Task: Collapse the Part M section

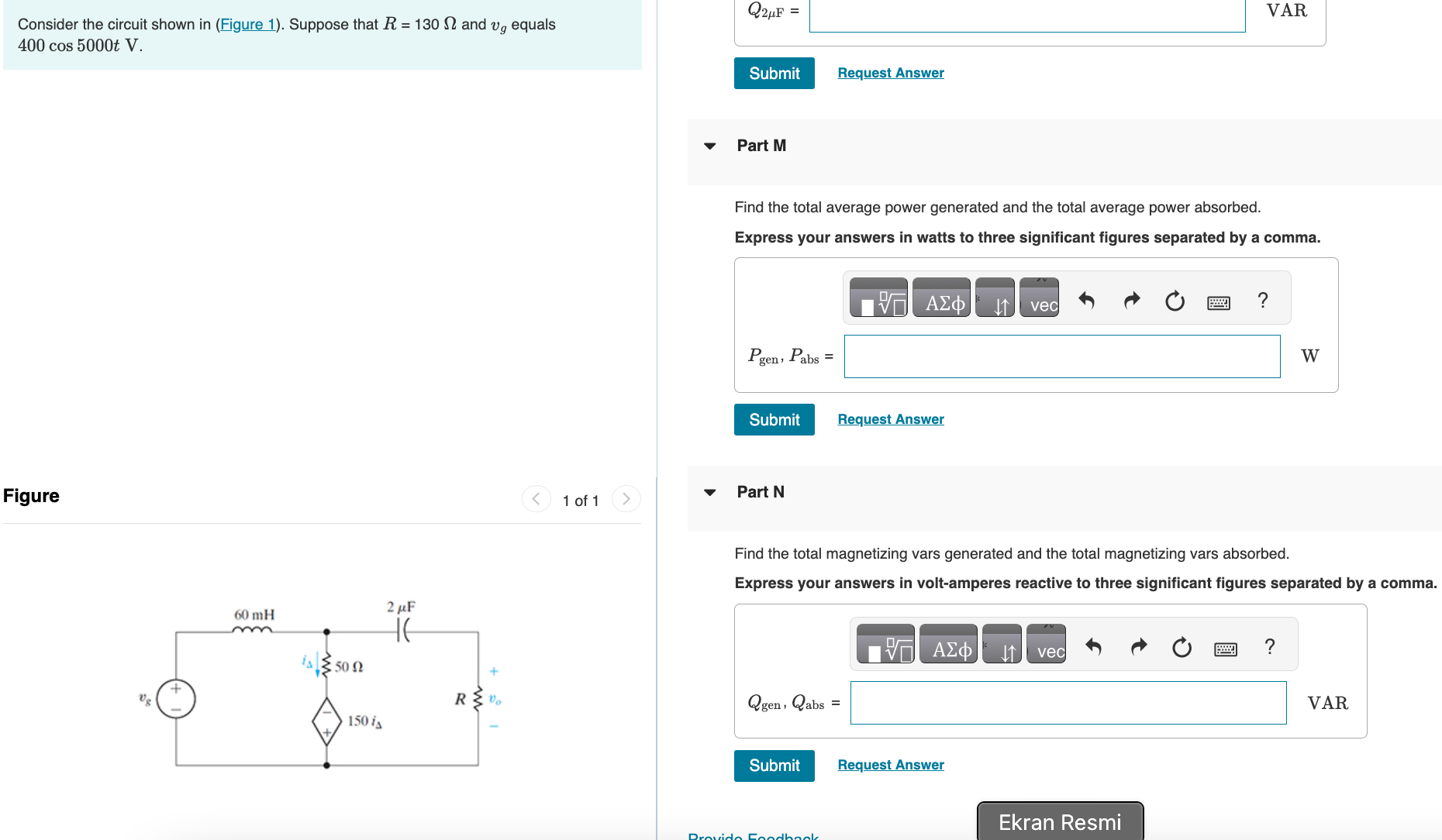Action: pyautogui.click(x=709, y=146)
